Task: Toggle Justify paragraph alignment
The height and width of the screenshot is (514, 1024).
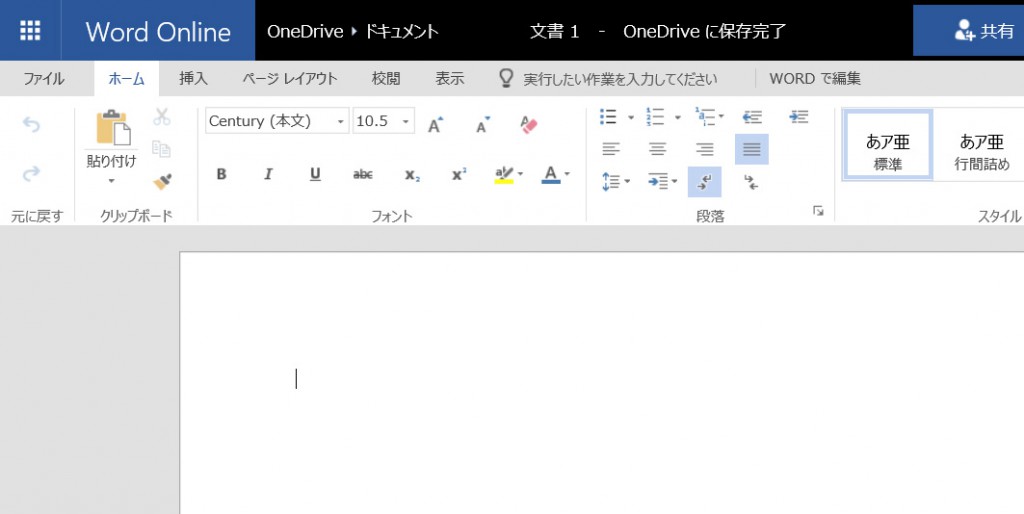Action: pos(752,149)
